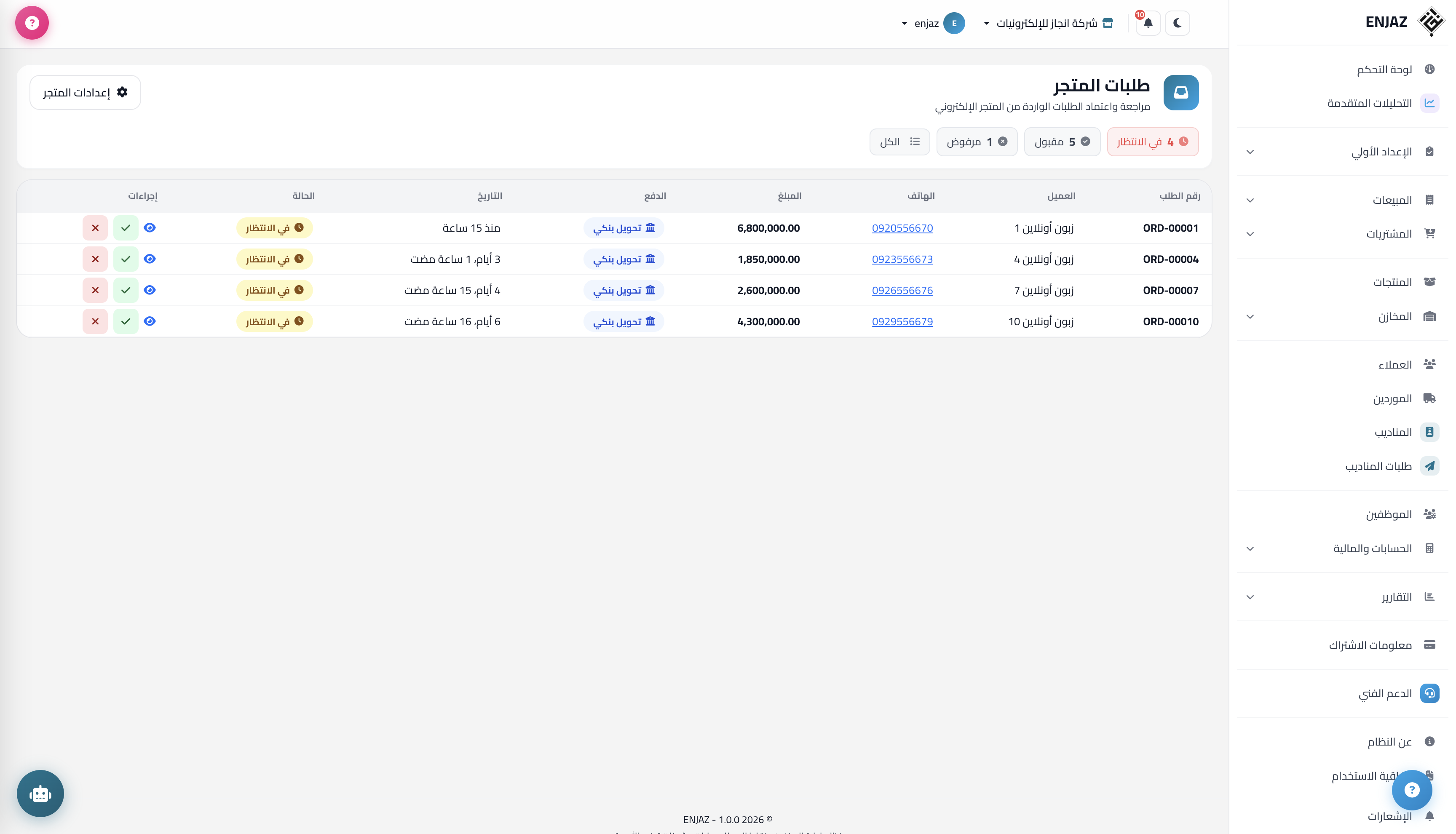Screen dimensions: 1456x834
Task: Launch the chatbot robot icon
Action: click(x=40, y=793)
